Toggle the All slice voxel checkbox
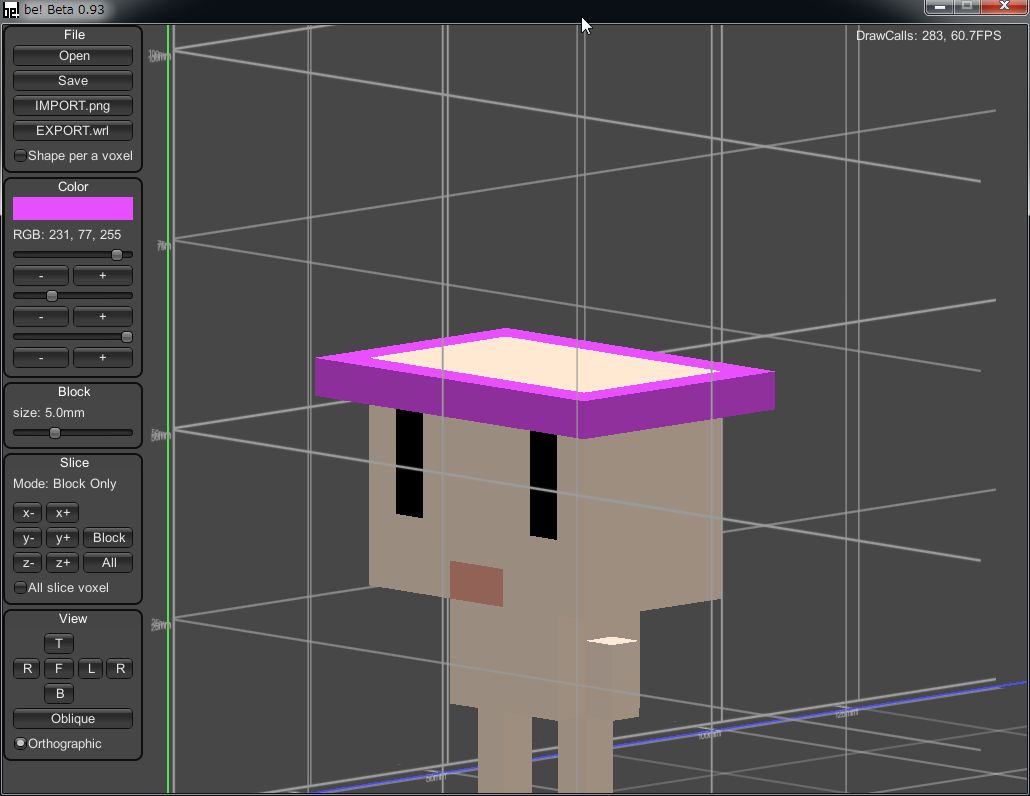The height and width of the screenshot is (796, 1030). (x=21, y=588)
